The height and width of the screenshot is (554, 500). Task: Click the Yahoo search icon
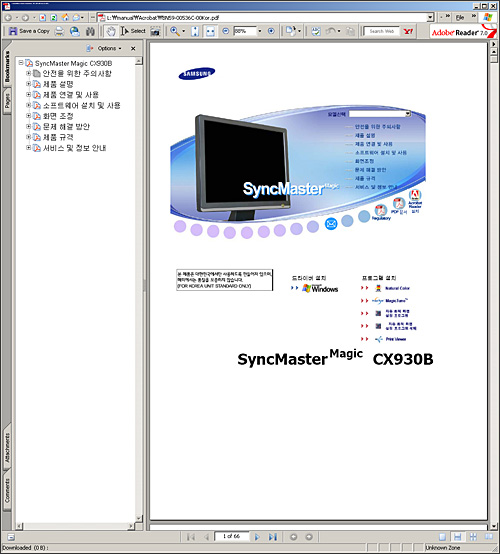408,31
